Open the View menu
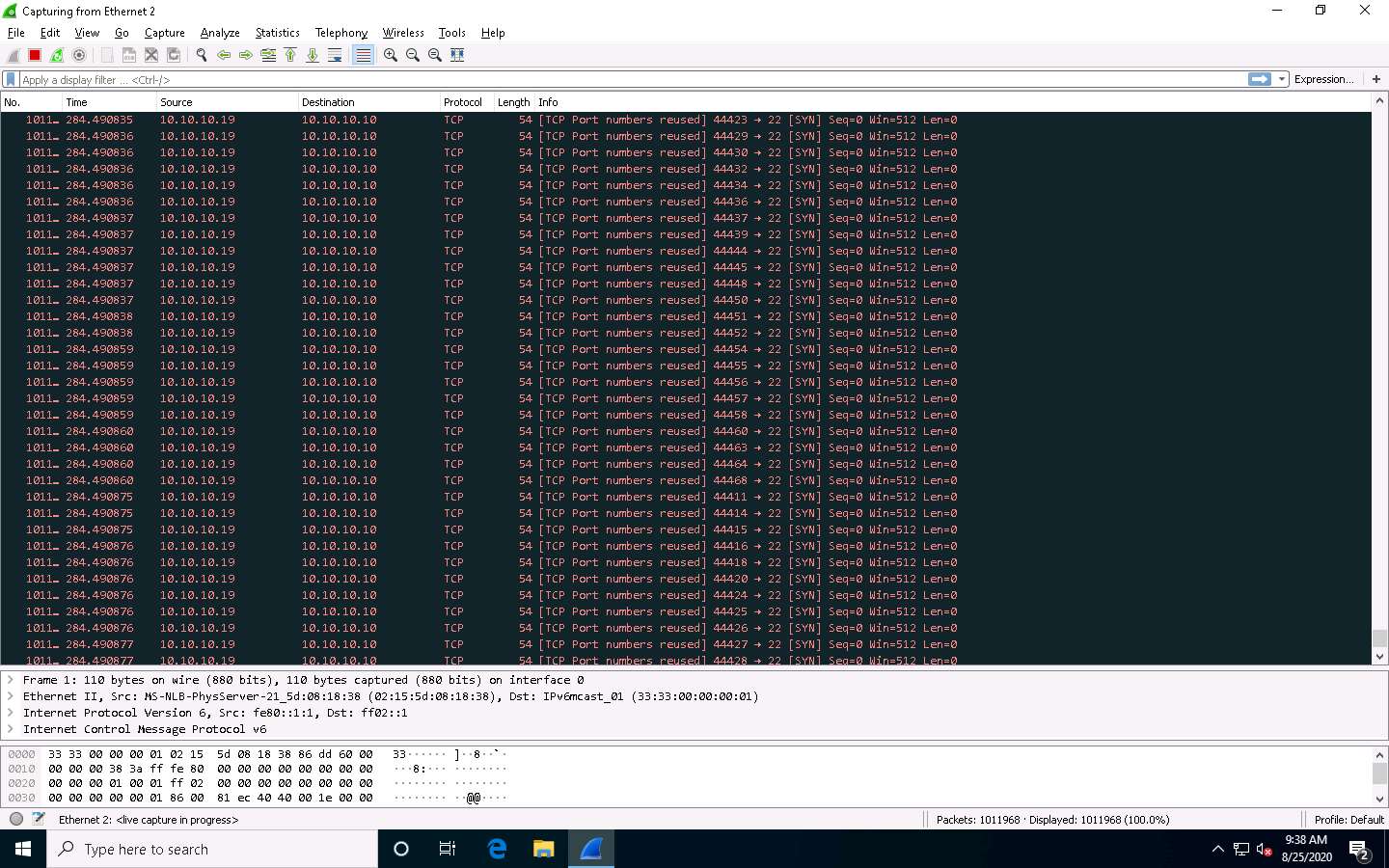This screenshot has height=868, width=1389. click(87, 33)
